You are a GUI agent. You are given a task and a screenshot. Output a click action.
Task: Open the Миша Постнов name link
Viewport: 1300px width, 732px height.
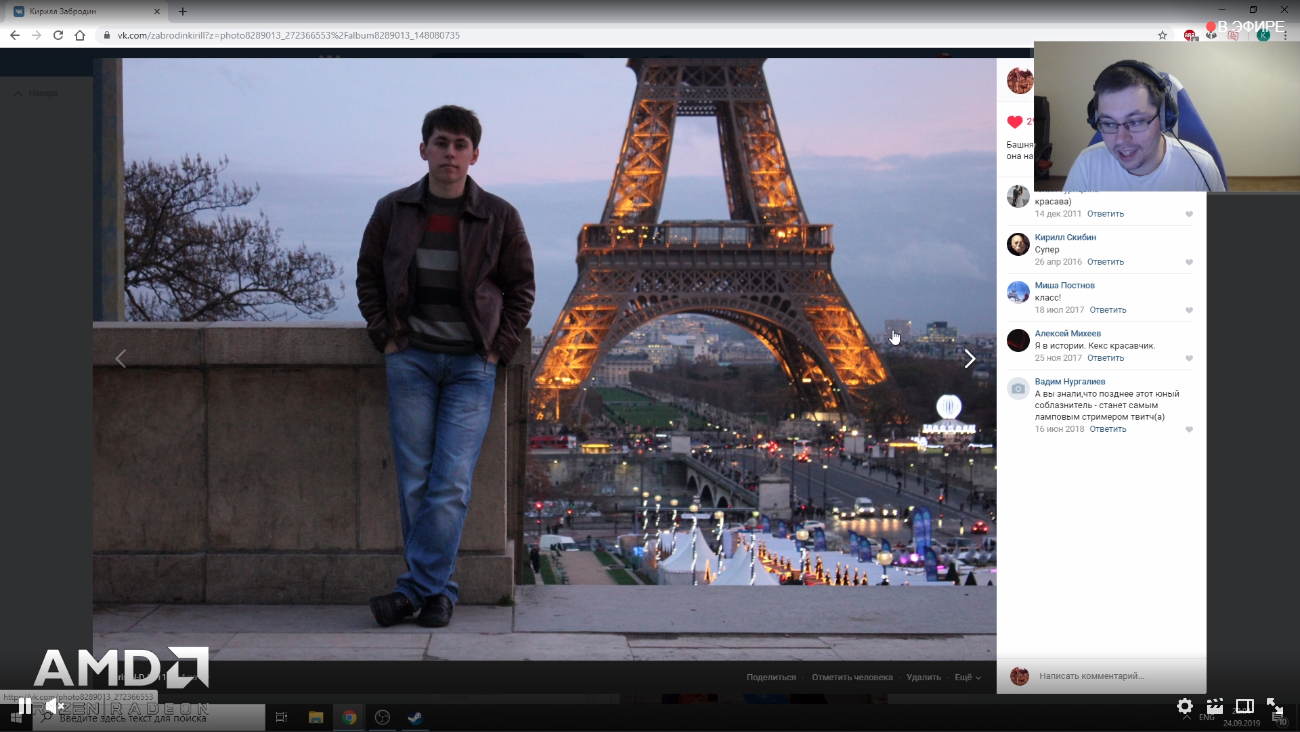1064,286
